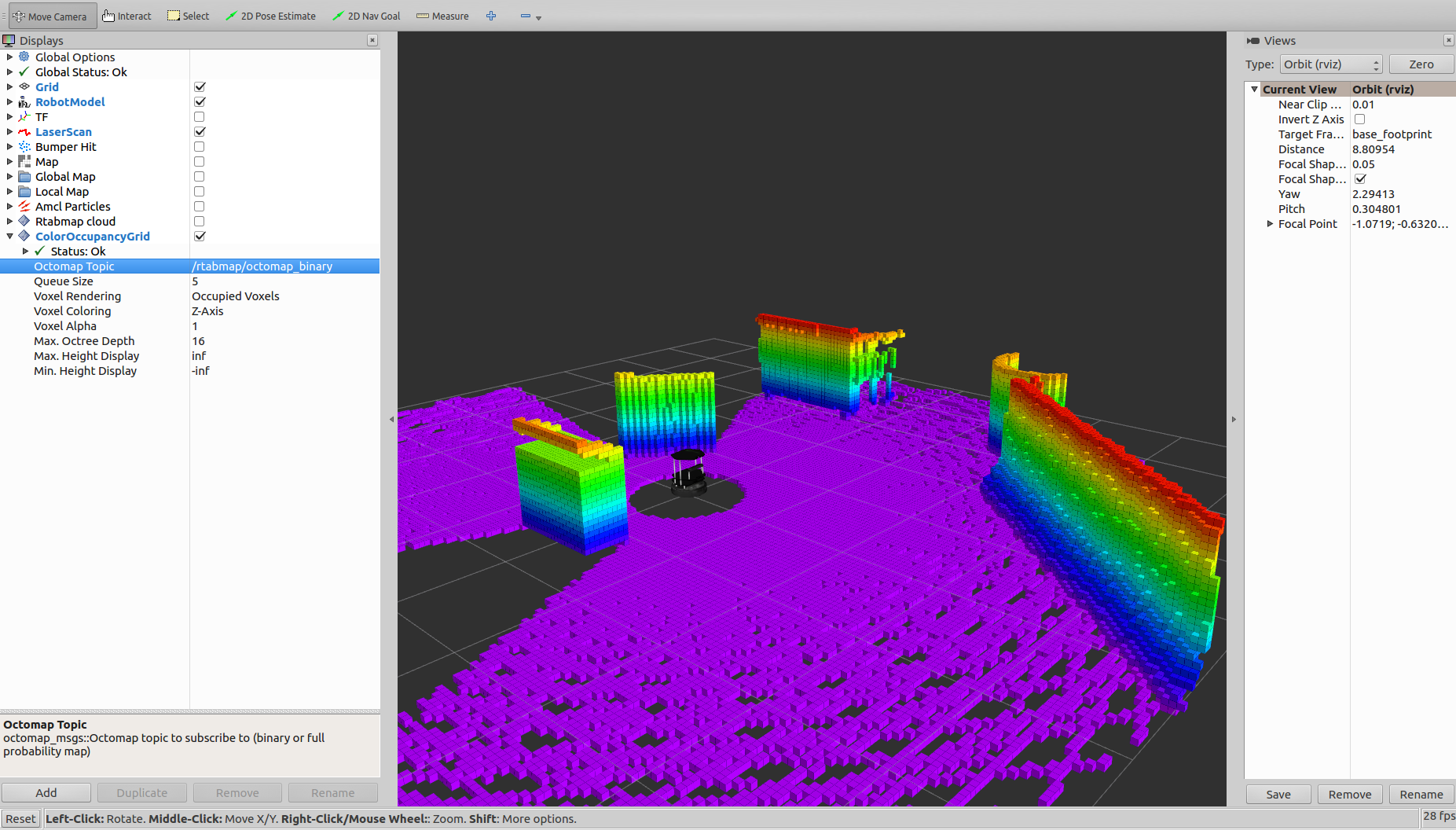
Task: Click the 2D Nav Goal tool
Action: 366,15
